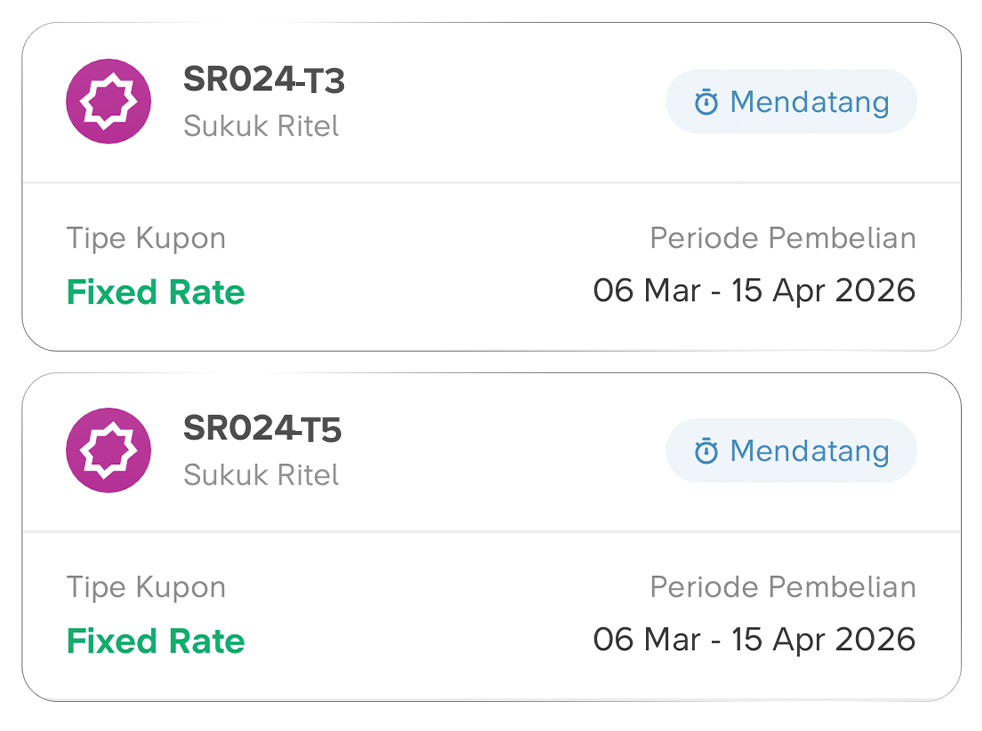Select the Sukuk Ritel subtitle under SR024-T3
The image size is (982, 731).
point(261,126)
